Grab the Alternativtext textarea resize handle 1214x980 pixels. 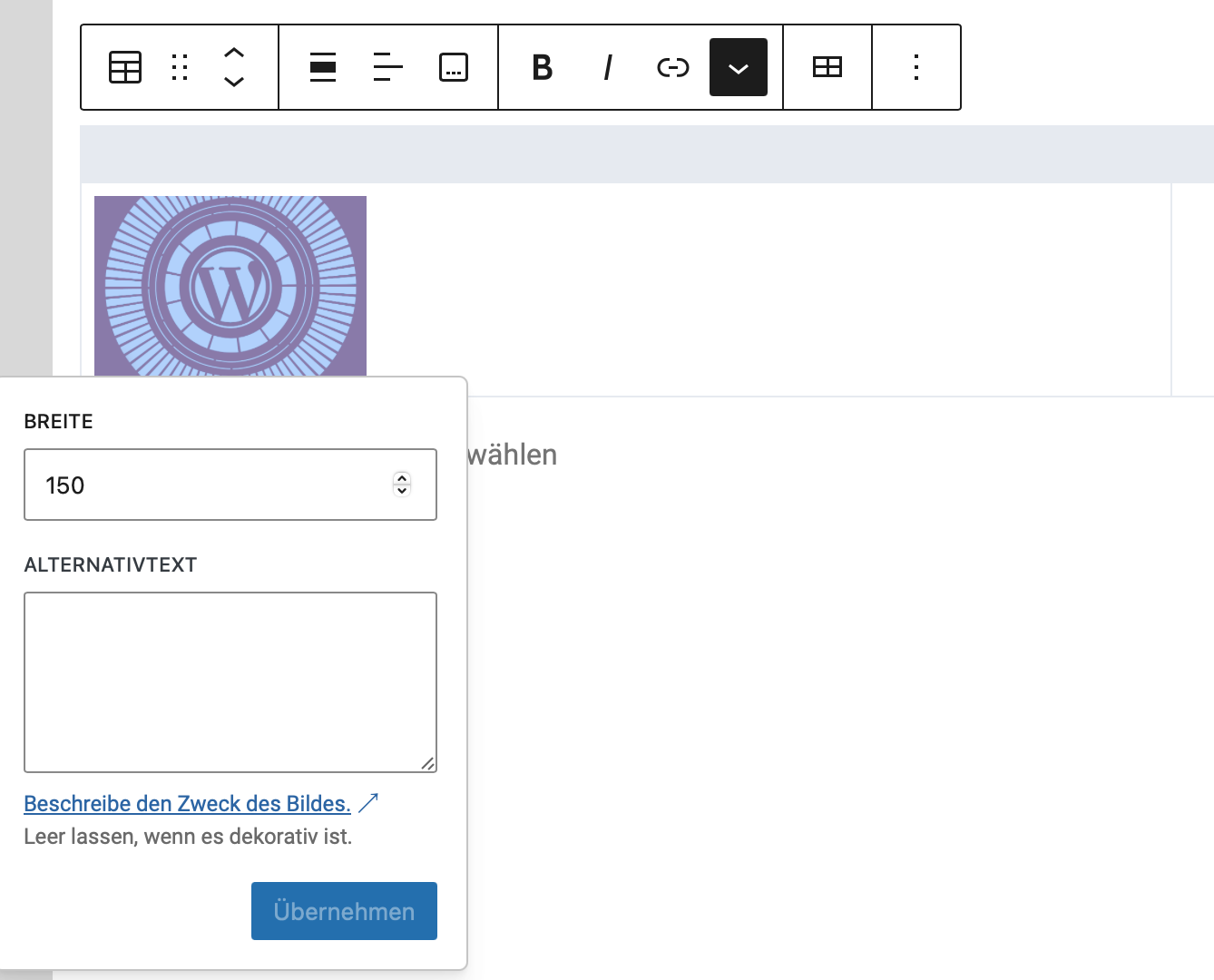(x=427, y=763)
